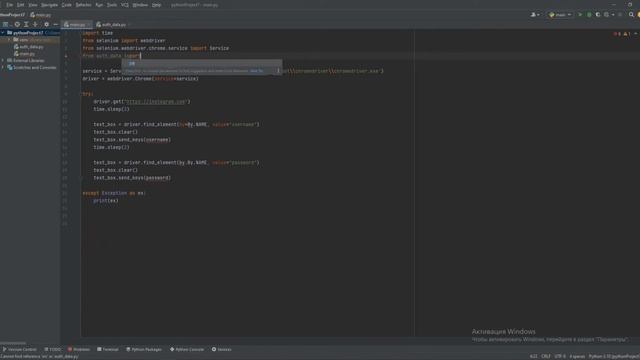Open the Terminal tool window
640x360 pixels.
click(x=108, y=349)
